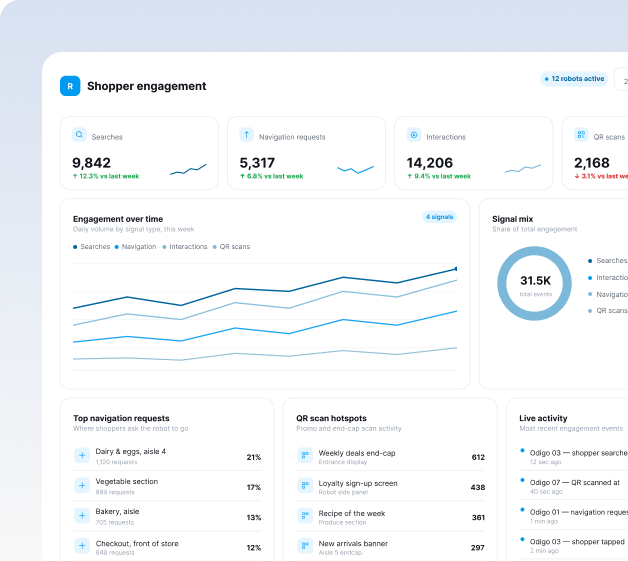Click QR icon beside Recipe of the week
The height and width of the screenshot is (561, 628).
click(x=305, y=515)
